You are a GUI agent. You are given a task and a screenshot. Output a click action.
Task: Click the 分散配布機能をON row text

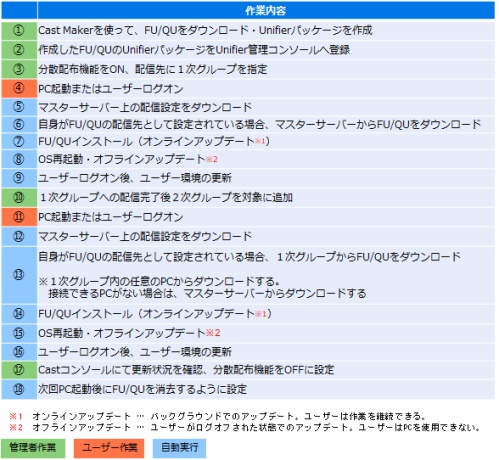(153, 69)
